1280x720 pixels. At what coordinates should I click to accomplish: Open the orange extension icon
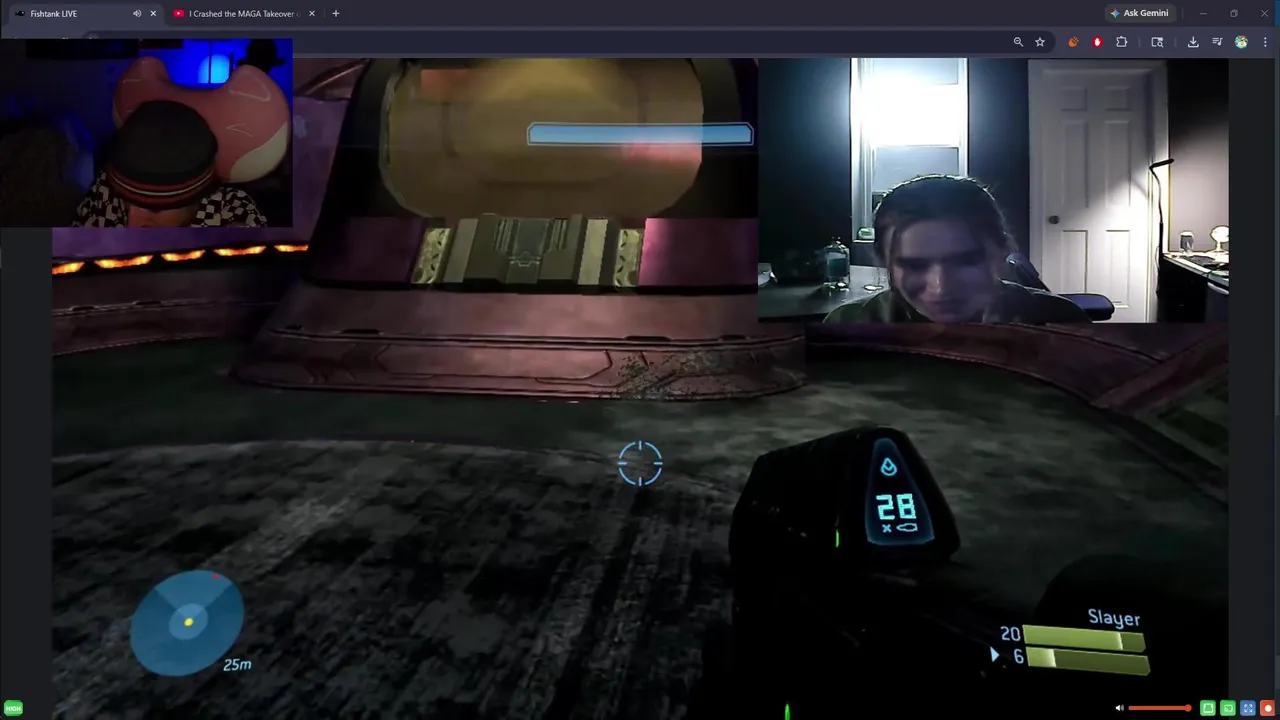[x=1073, y=42]
